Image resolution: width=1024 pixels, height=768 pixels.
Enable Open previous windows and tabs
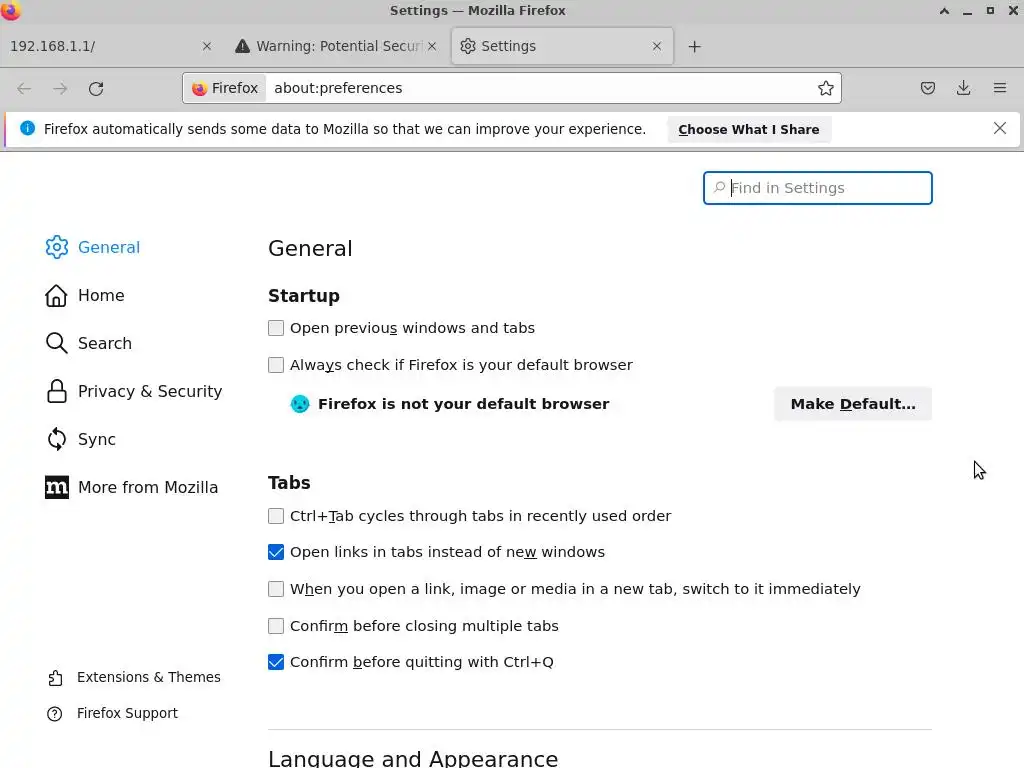(276, 328)
